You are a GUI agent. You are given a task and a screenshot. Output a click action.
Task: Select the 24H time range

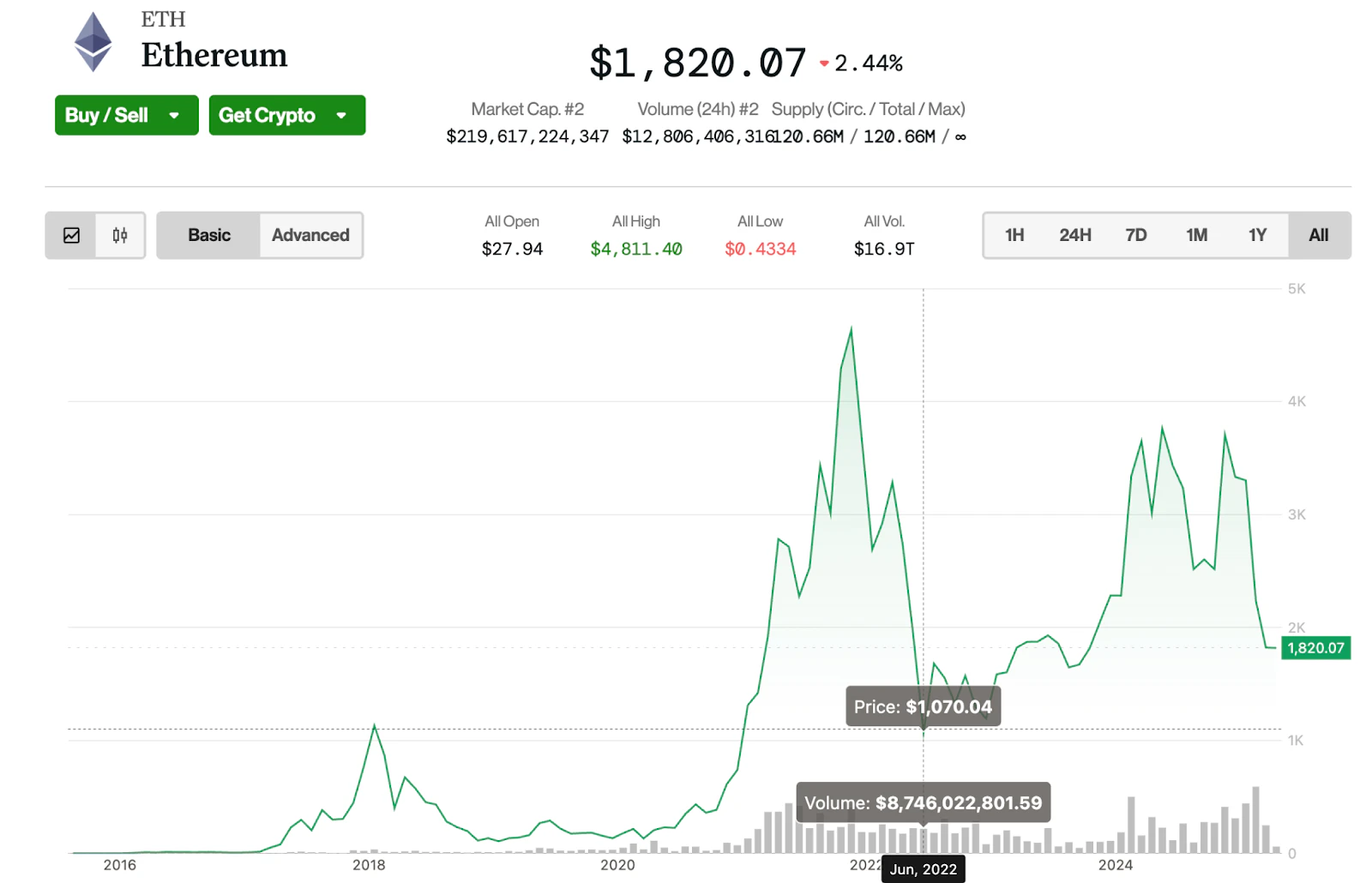(x=1074, y=235)
